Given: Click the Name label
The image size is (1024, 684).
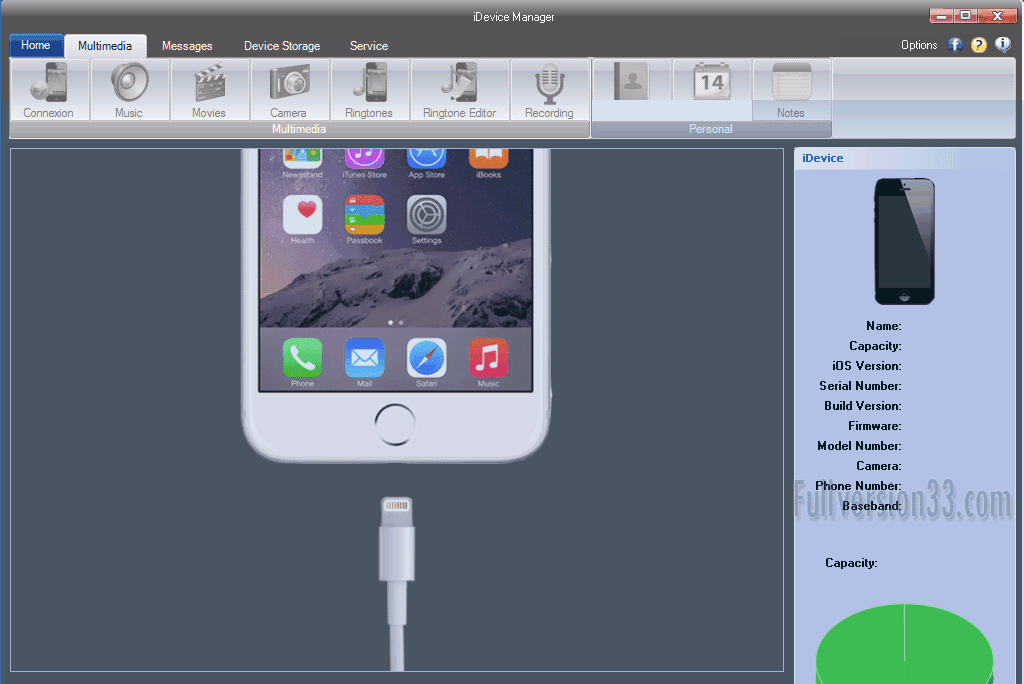Looking at the screenshot, I should [x=884, y=326].
